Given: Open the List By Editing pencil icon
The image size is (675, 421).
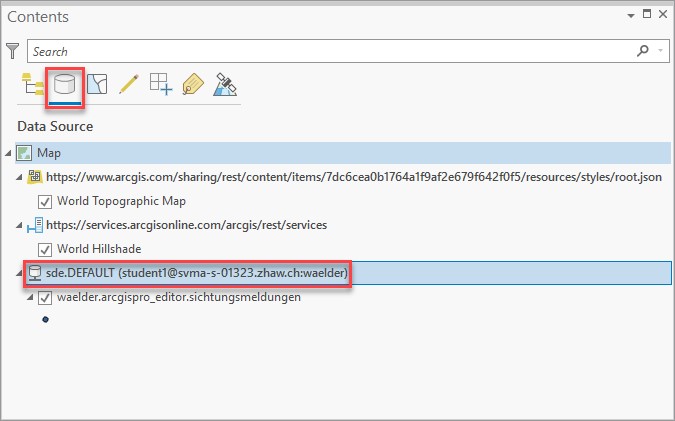Looking at the screenshot, I should [x=128, y=85].
